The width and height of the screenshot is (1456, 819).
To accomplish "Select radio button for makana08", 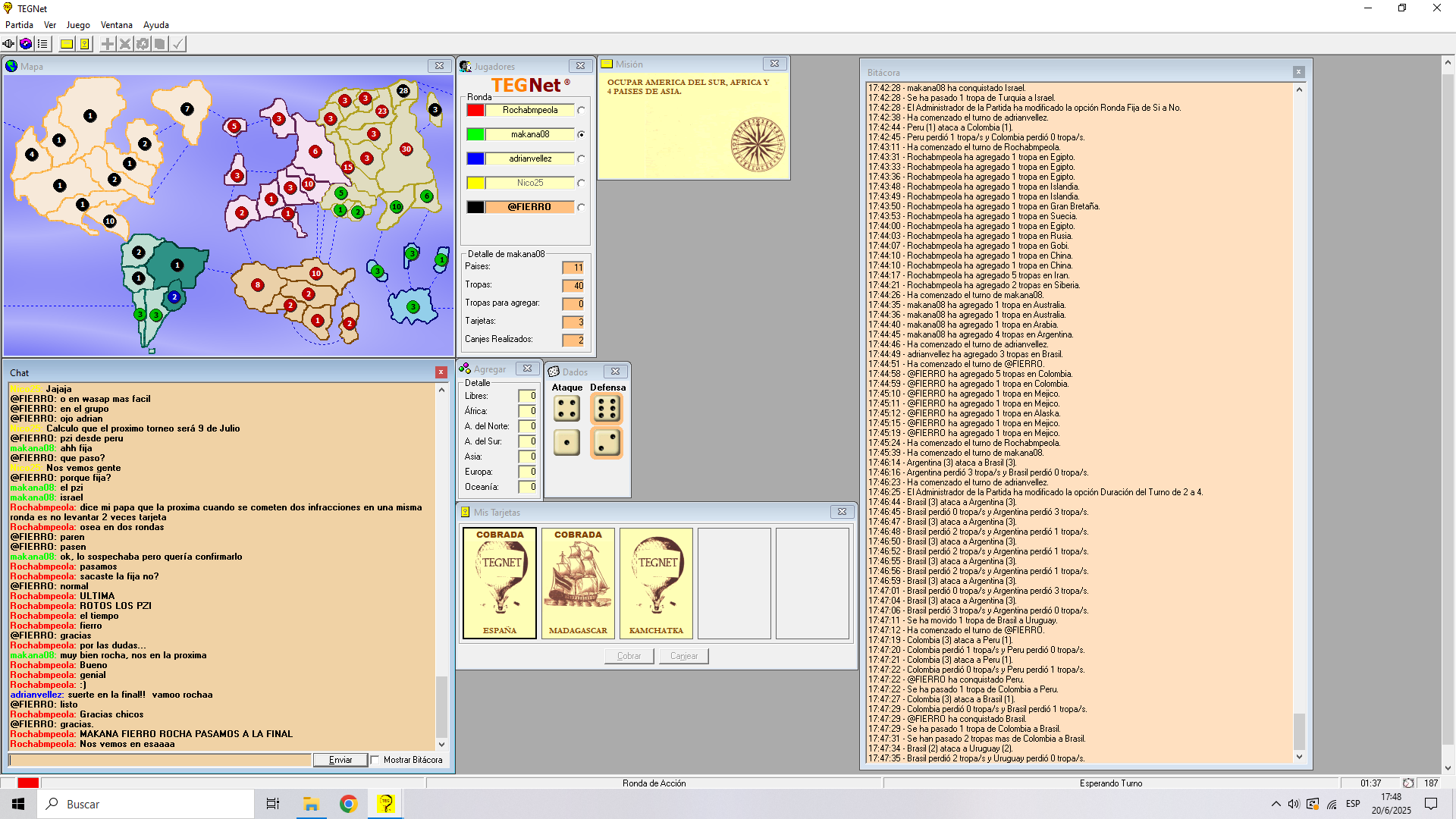I will point(582,134).
